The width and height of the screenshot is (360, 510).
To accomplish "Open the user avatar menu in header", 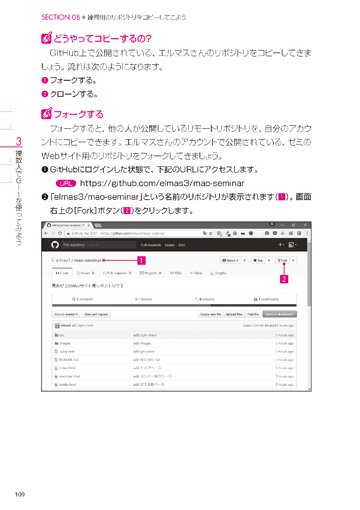I will coord(292,245).
